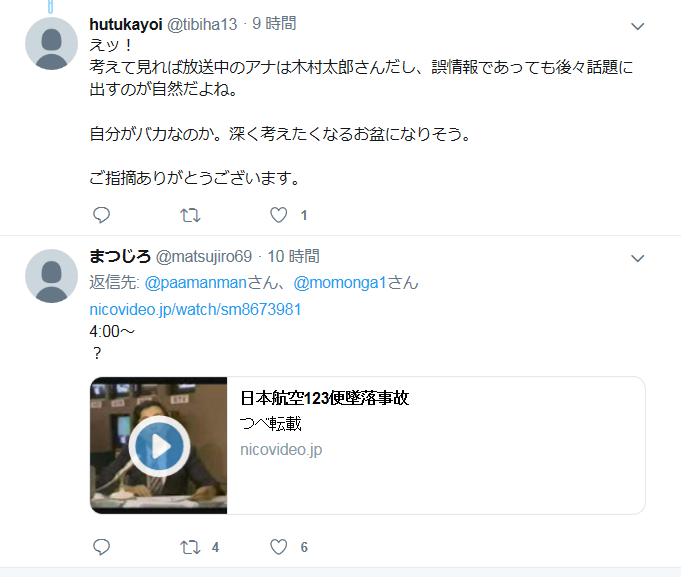Screen dimensions: 681x577
Task: Open hutukayoi display name profile
Action: point(126,24)
